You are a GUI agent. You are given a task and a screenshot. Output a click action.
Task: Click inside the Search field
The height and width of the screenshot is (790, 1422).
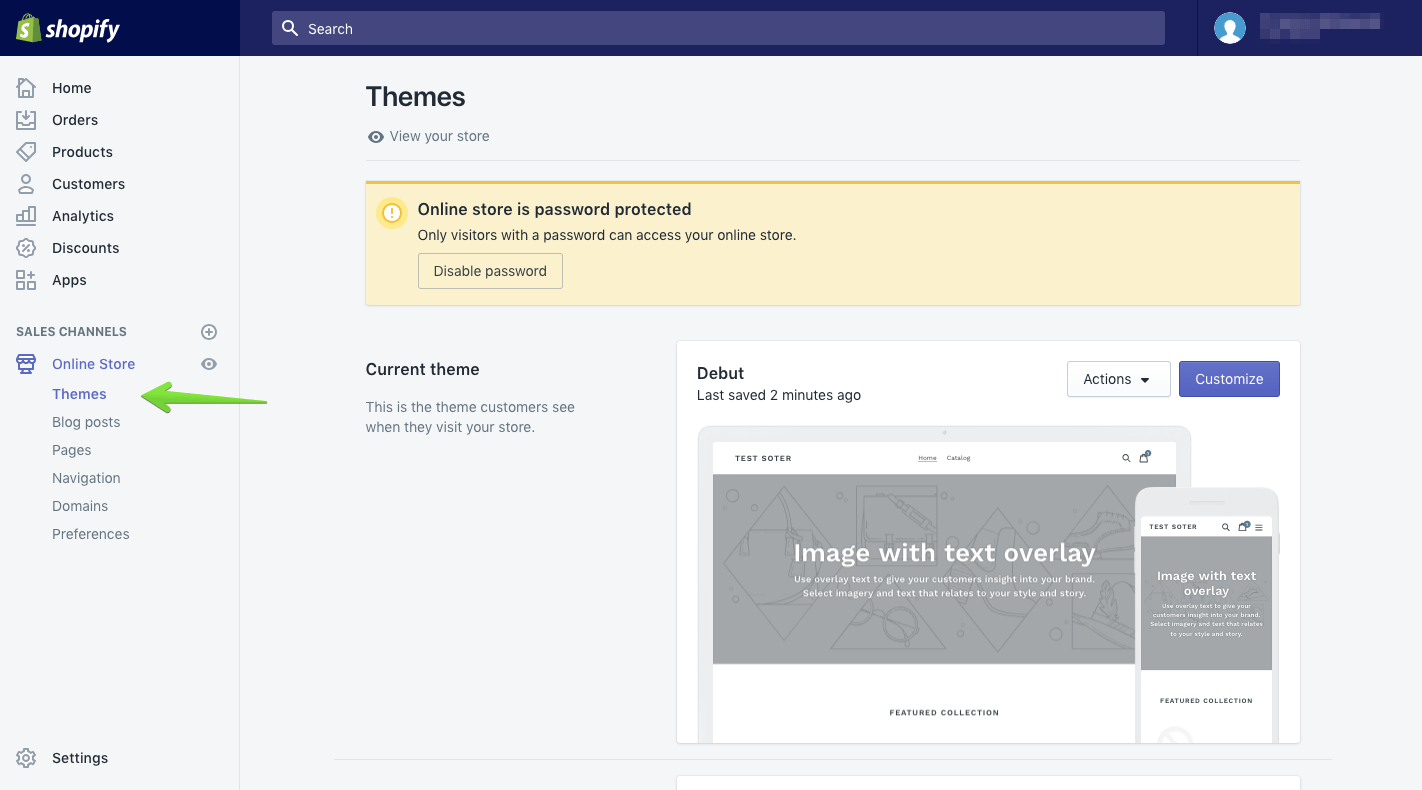[718, 28]
